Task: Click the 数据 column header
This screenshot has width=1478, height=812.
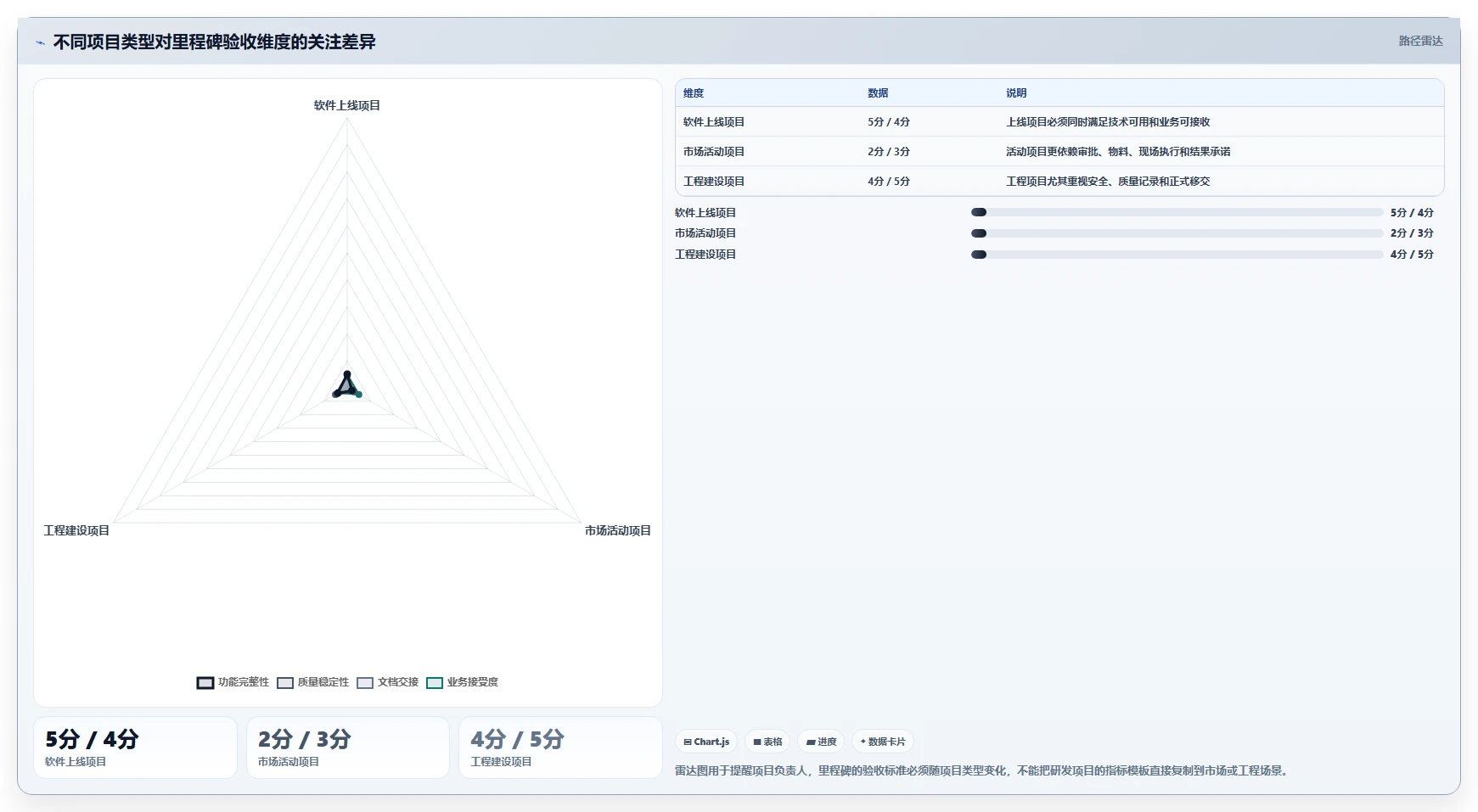Action: (x=878, y=93)
